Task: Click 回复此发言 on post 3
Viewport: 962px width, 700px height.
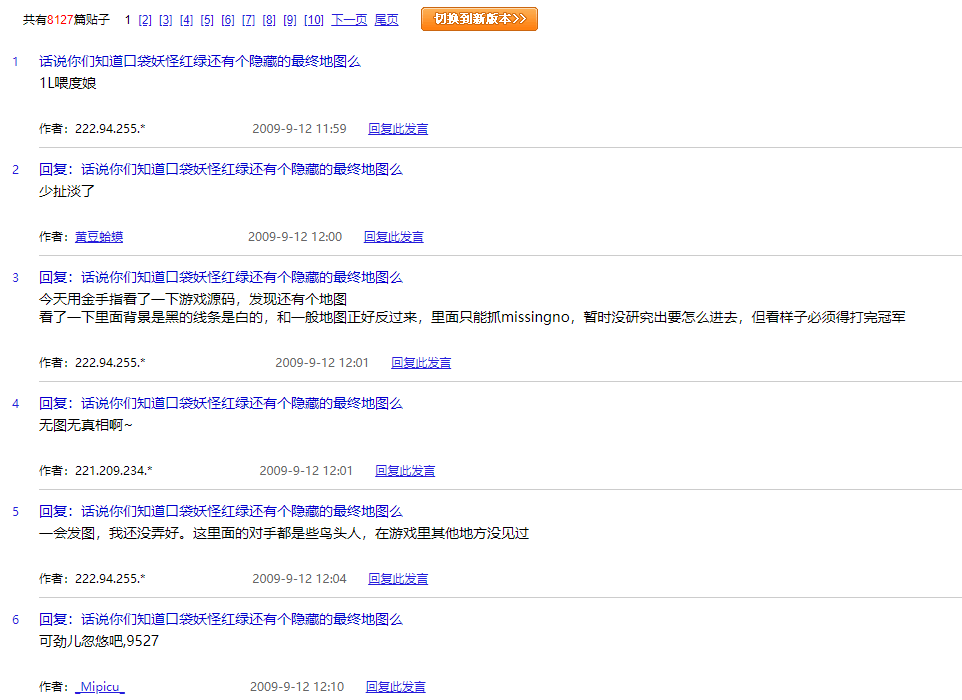Action: [x=420, y=363]
